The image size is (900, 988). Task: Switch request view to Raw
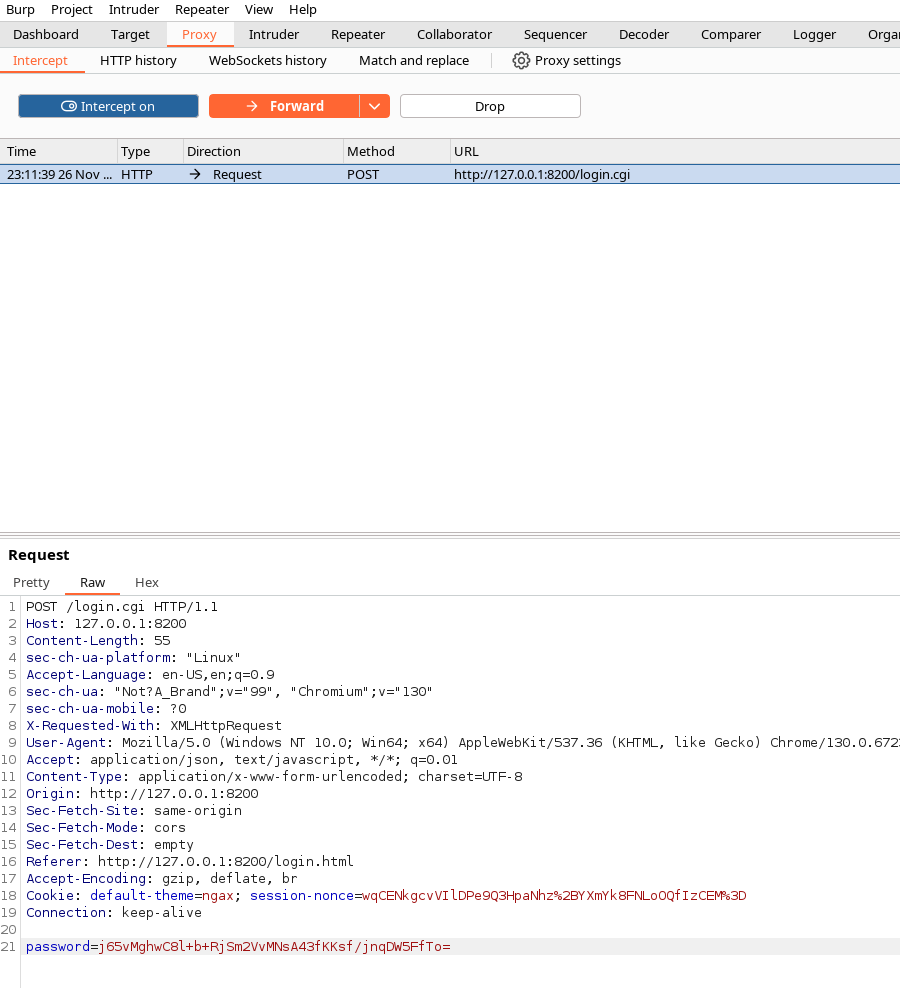pos(93,583)
